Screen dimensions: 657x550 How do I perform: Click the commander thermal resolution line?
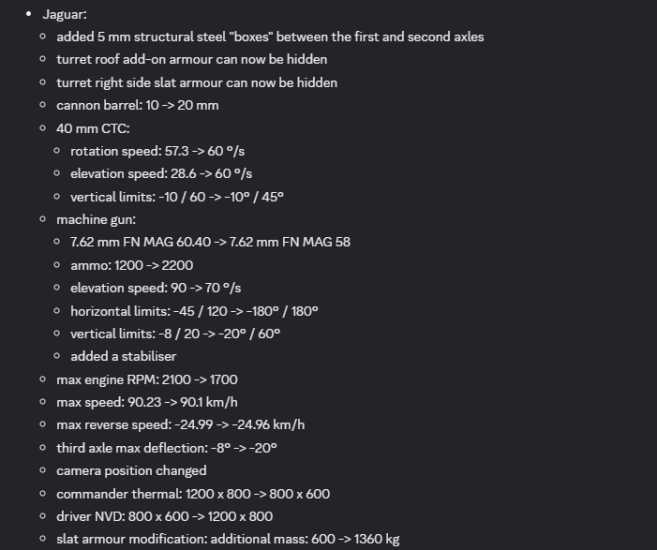pos(192,494)
